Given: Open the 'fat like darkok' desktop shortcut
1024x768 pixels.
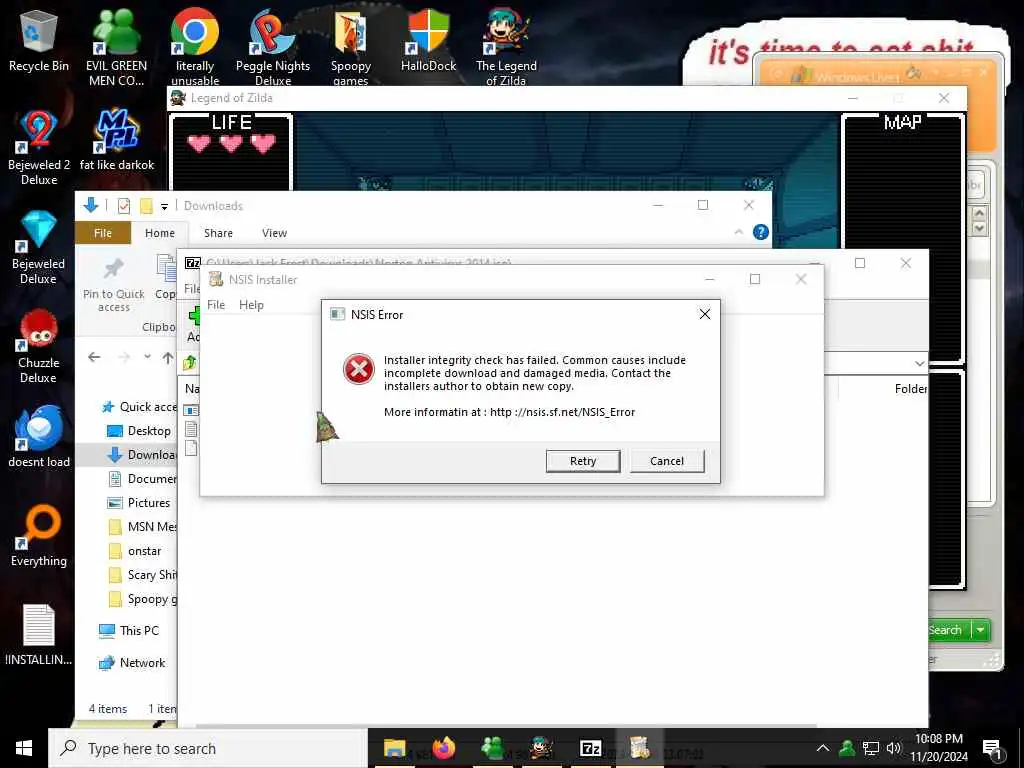Looking at the screenshot, I should click(x=117, y=140).
